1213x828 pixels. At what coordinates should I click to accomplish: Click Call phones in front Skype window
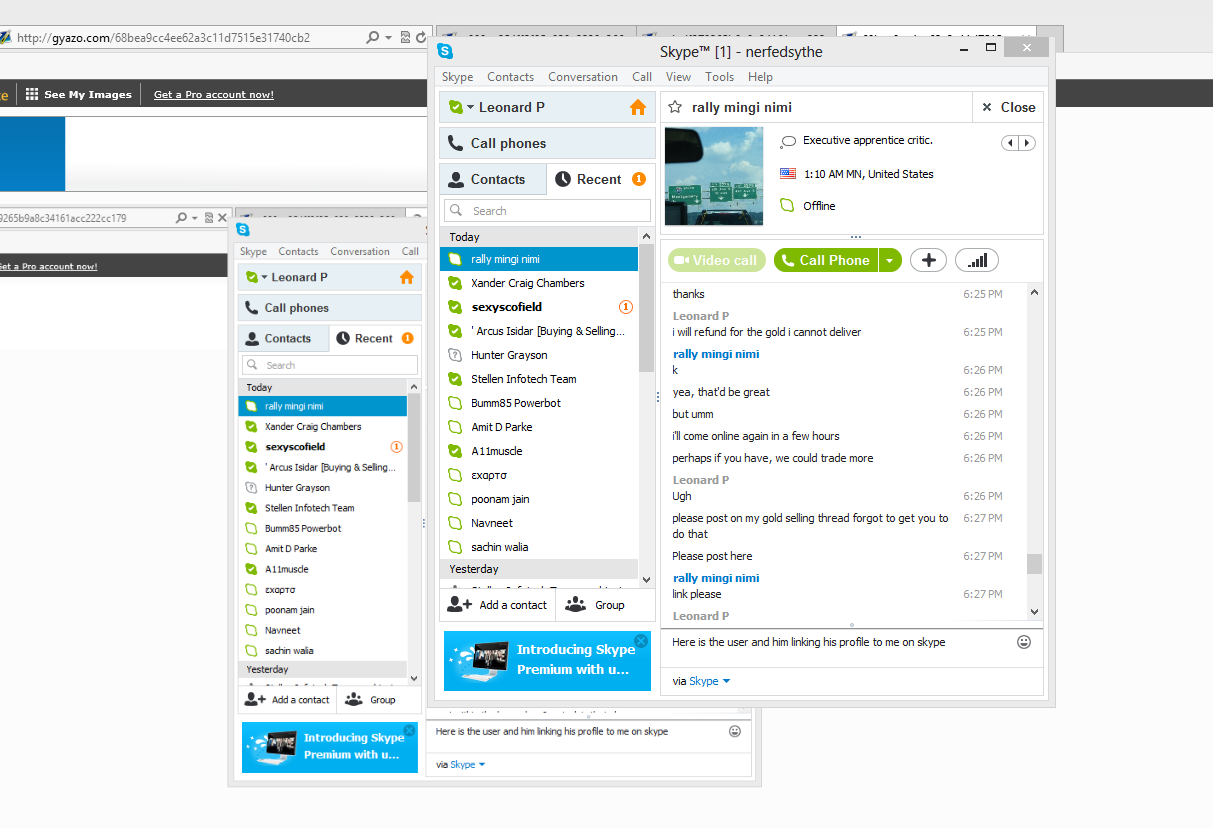(x=547, y=143)
